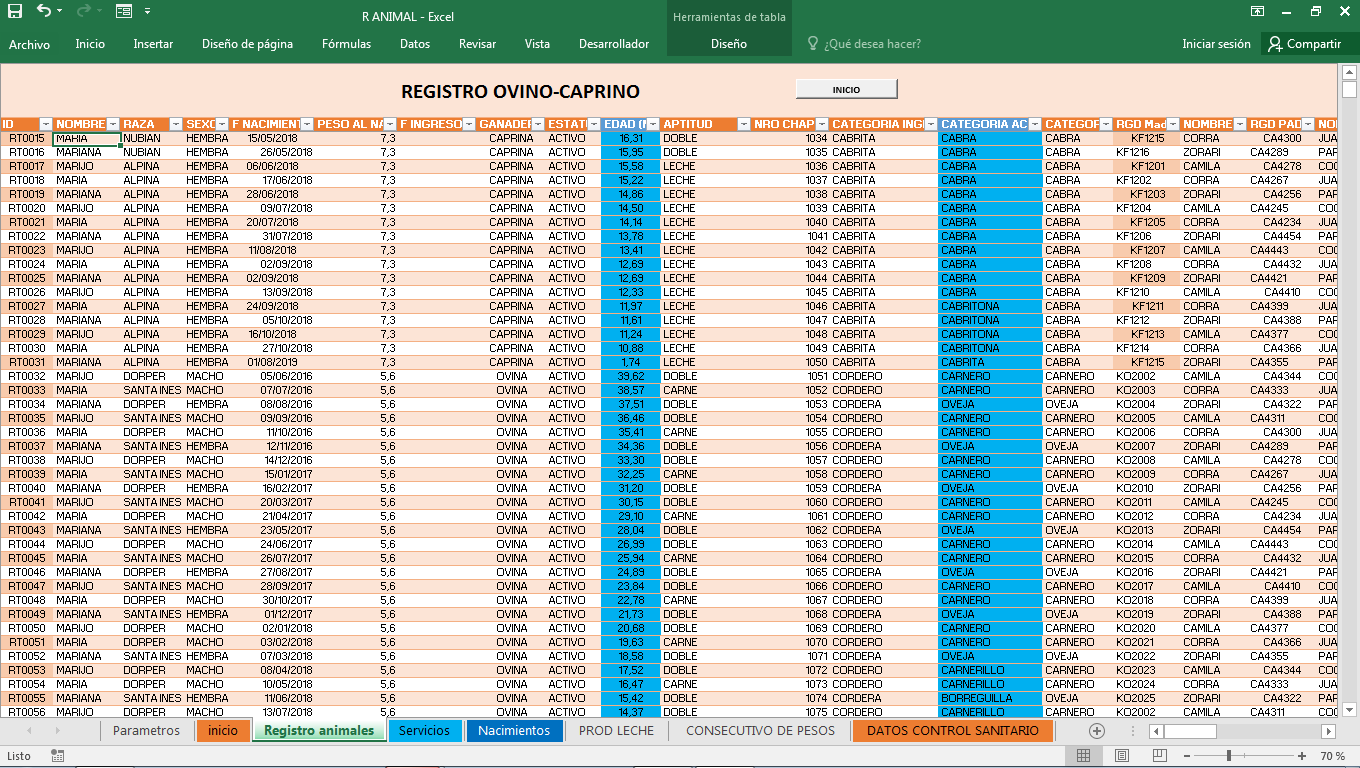
Task: Open the Revisar ribbon tab
Action: [x=477, y=44]
